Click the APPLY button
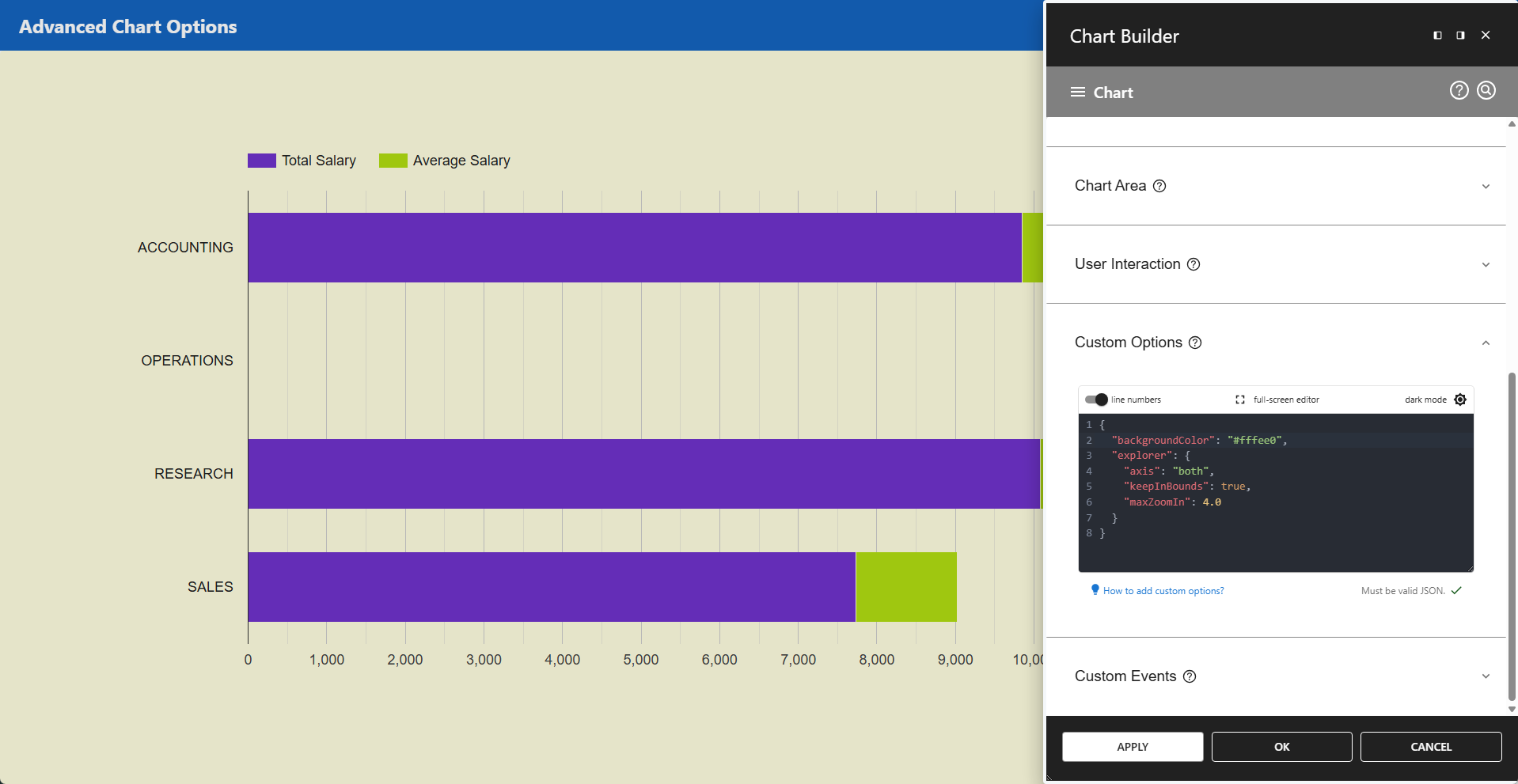 click(x=1132, y=747)
